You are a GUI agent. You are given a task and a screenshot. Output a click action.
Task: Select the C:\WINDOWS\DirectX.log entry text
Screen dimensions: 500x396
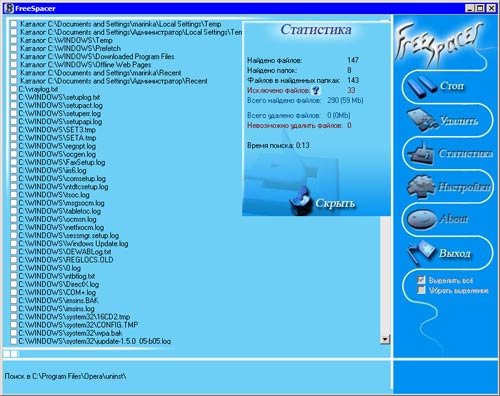pyautogui.click(x=59, y=284)
